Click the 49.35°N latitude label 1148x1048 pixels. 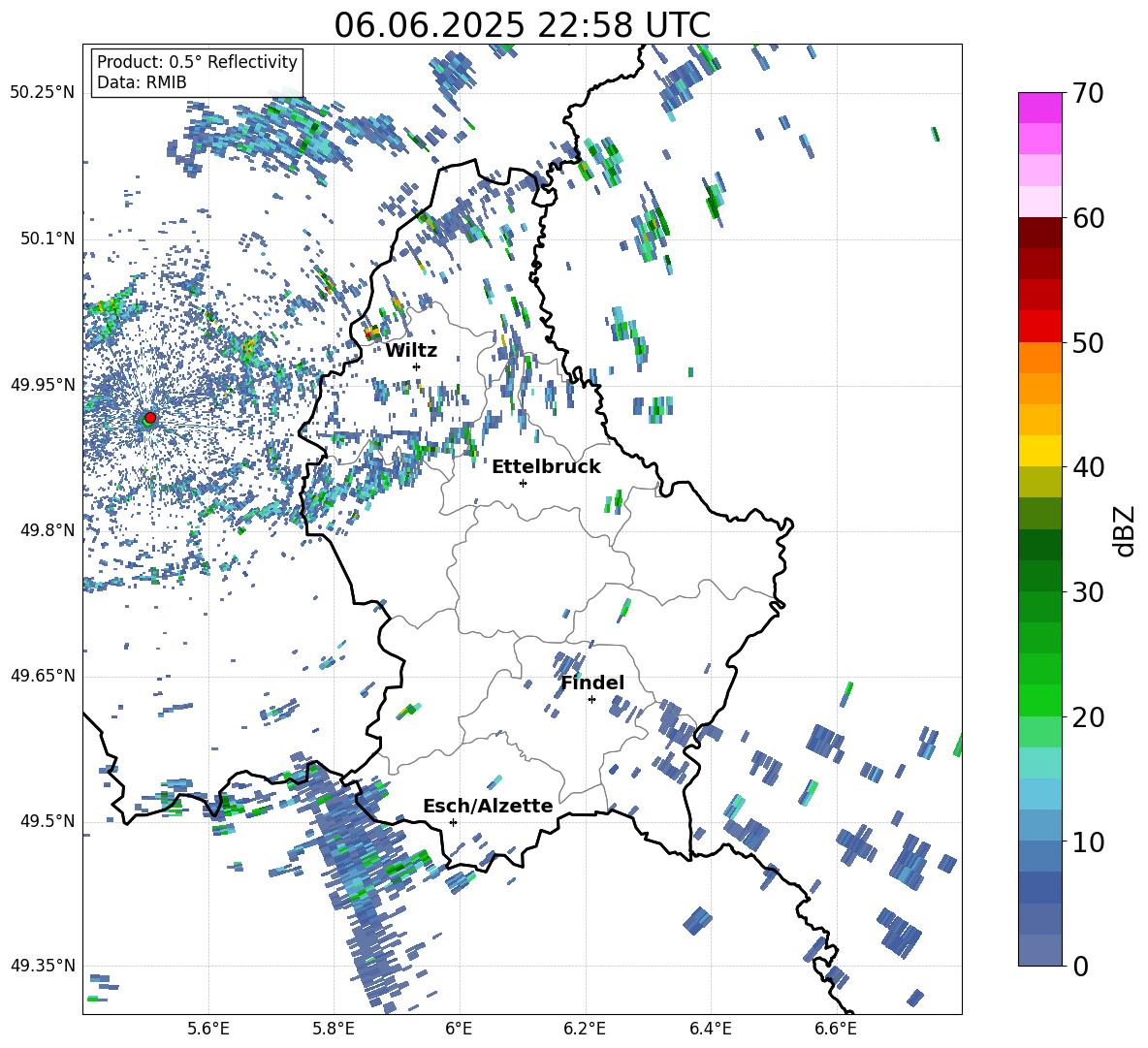[43, 966]
